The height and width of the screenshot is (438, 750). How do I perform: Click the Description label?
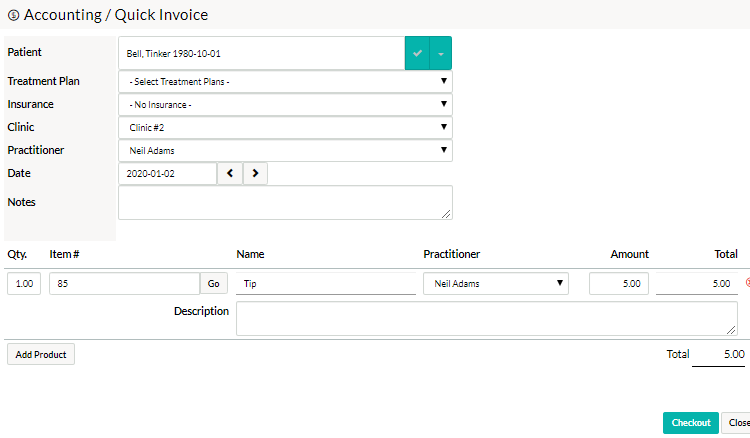tap(201, 311)
